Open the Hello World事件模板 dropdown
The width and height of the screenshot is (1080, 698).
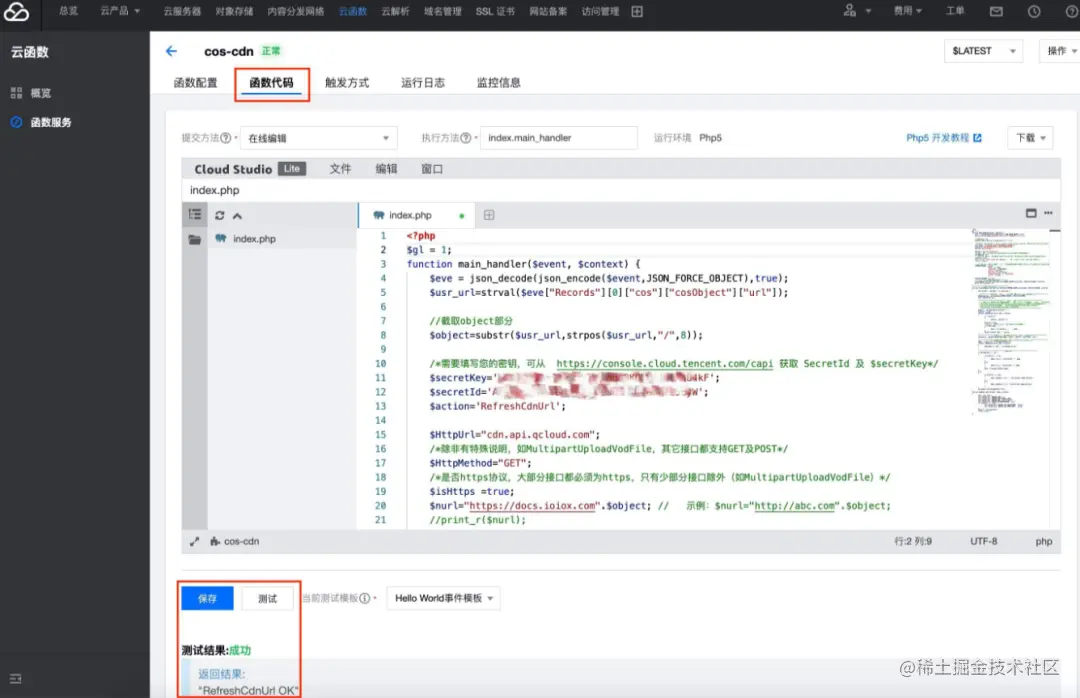[x=444, y=598]
